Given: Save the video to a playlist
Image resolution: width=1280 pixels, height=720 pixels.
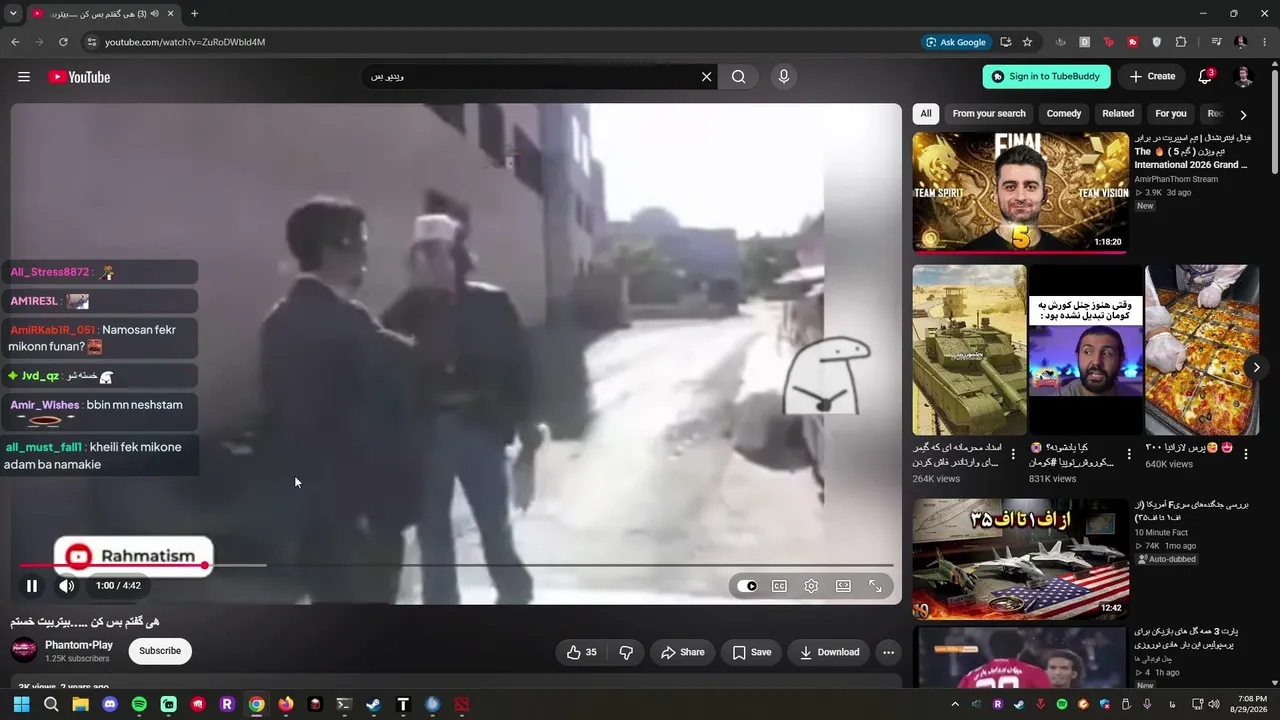Looking at the screenshot, I should [751, 652].
